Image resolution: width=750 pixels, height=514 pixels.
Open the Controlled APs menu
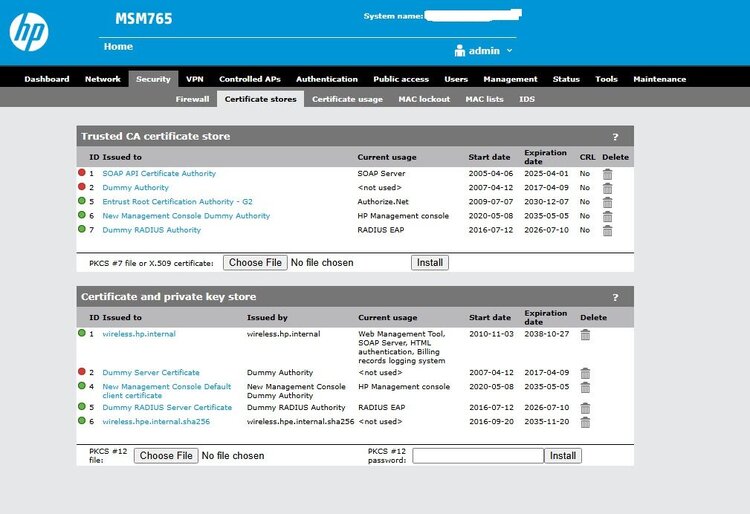(250, 79)
